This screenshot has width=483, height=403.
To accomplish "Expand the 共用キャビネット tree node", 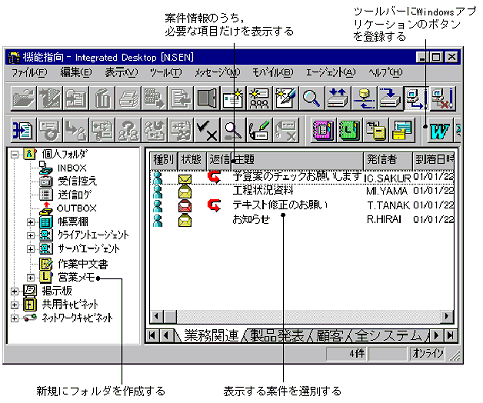I will click(x=14, y=305).
